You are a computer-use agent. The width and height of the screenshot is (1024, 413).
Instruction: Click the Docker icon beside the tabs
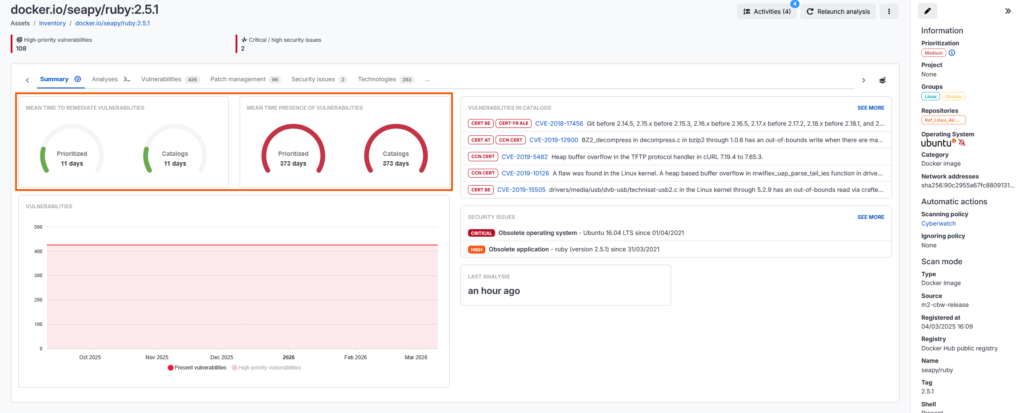click(881, 79)
